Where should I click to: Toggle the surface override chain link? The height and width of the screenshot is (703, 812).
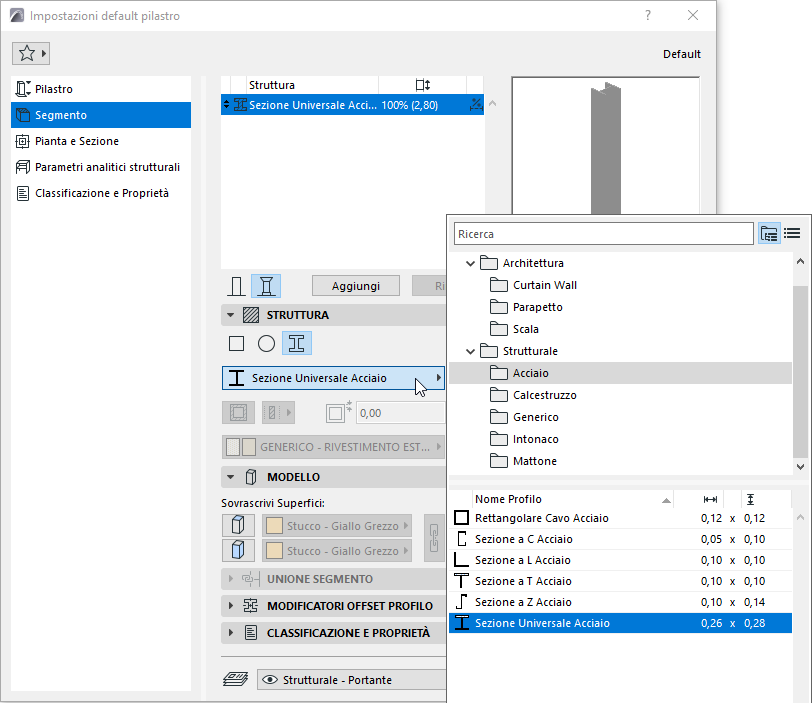(434, 538)
